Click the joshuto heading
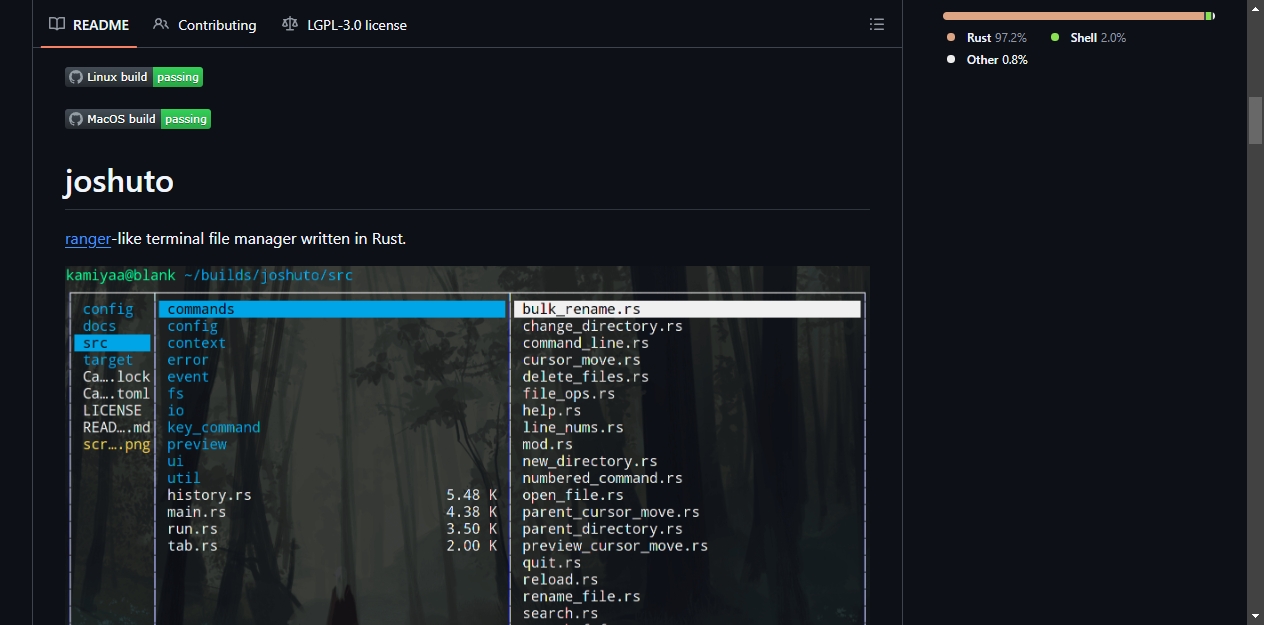1264x625 pixels. click(119, 181)
